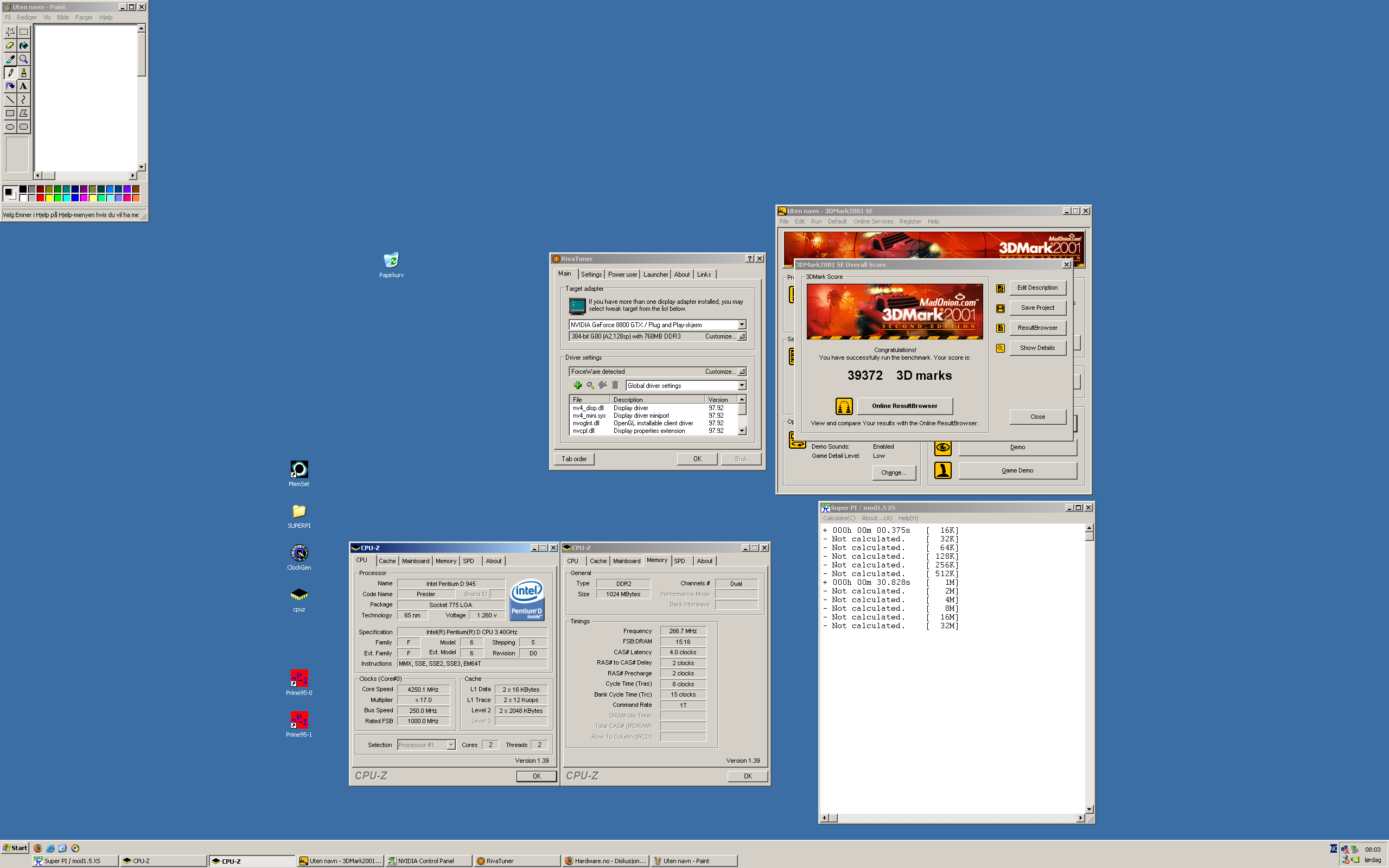Click the Edit Description icon in 3DMark

pos(1001,288)
